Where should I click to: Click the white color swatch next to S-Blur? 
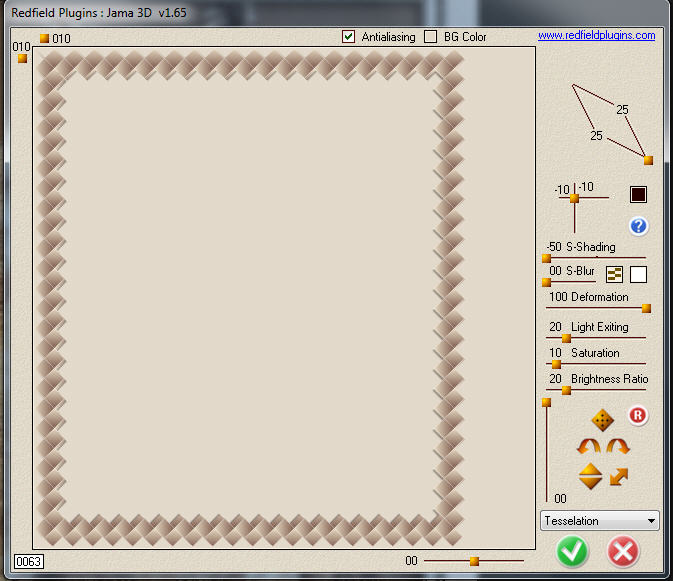(638, 274)
